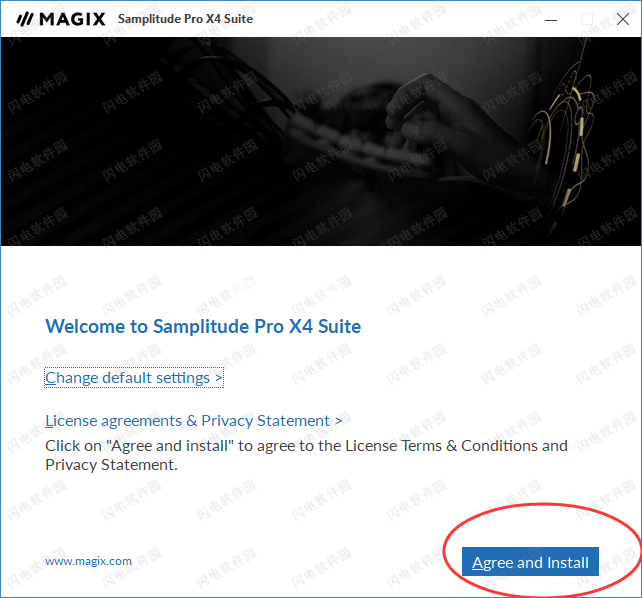Open License agreements link text
642x598 pixels.
point(113,421)
